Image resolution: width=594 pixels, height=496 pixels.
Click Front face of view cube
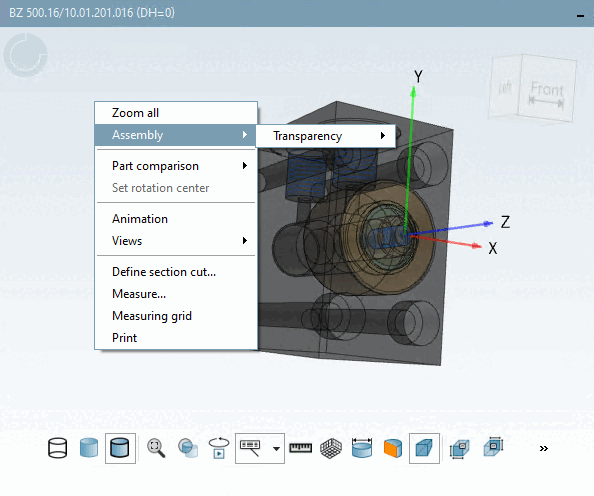click(547, 90)
